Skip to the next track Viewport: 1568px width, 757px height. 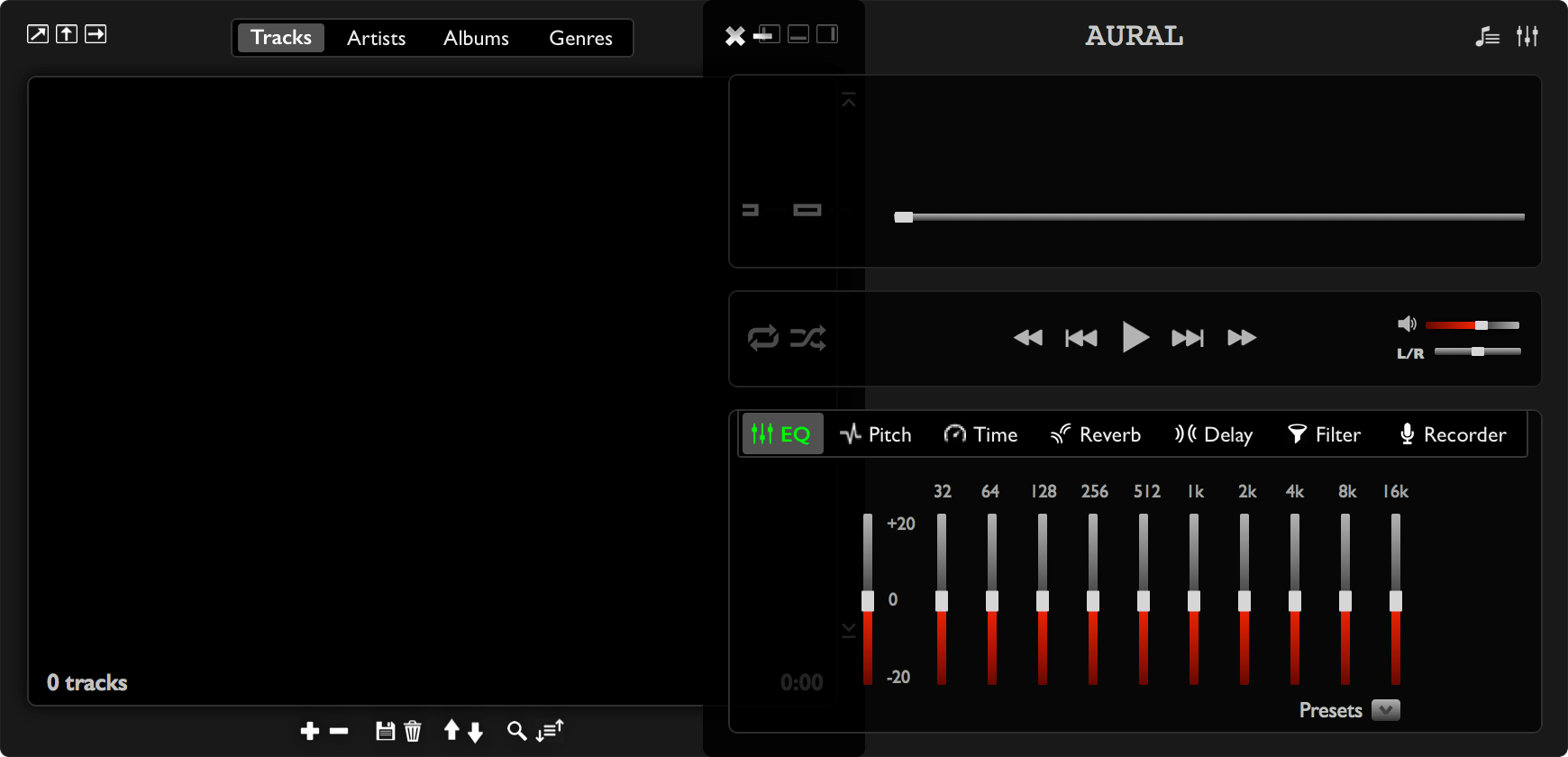pos(1188,338)
